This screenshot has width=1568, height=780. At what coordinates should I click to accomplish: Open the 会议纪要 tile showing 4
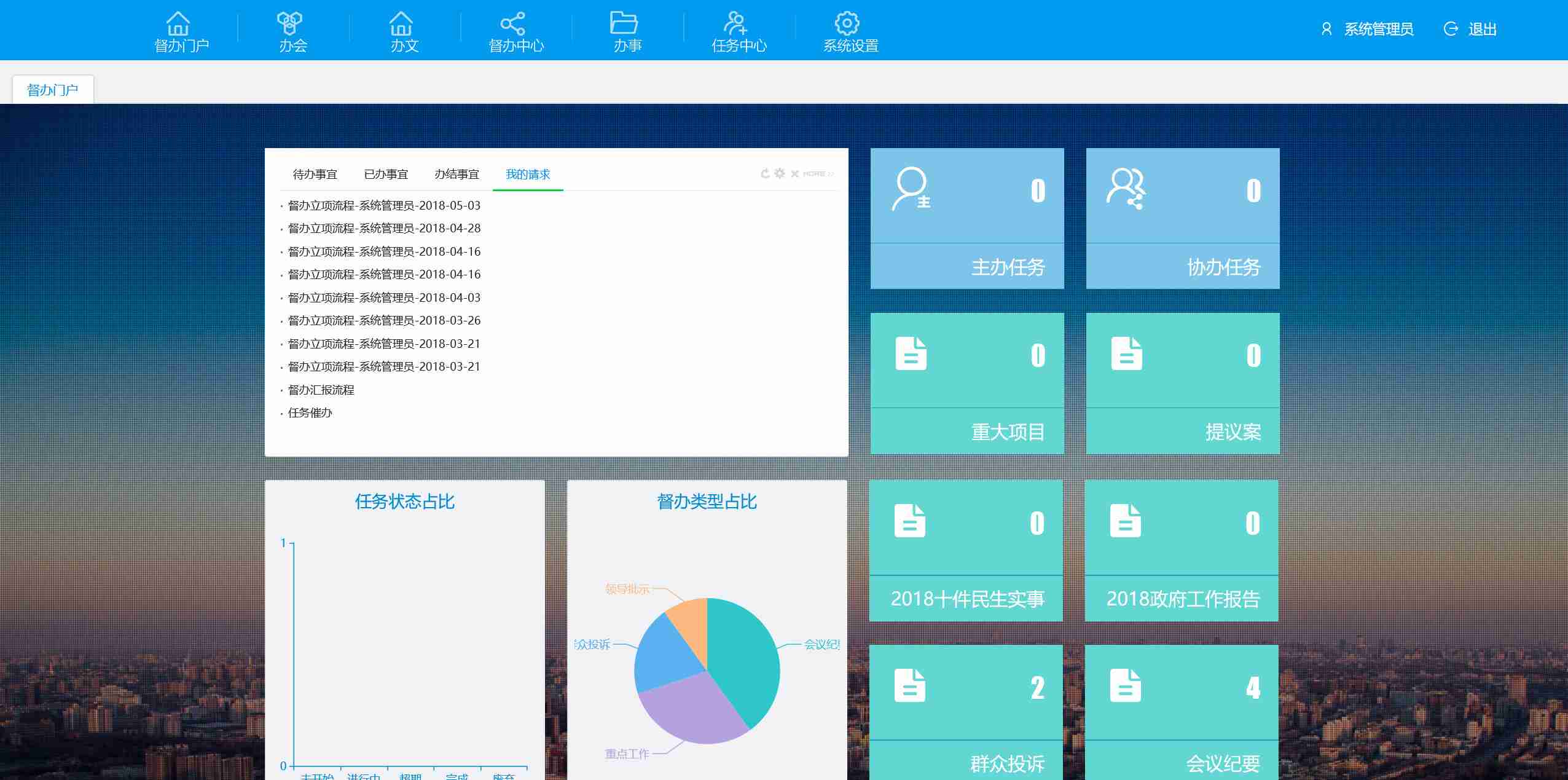1181,713
